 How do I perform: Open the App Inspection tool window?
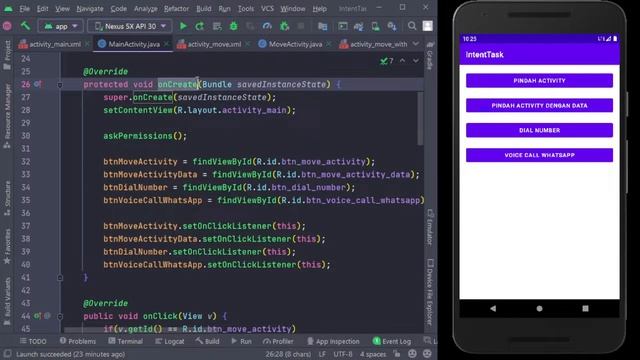(x=333, y=341)
